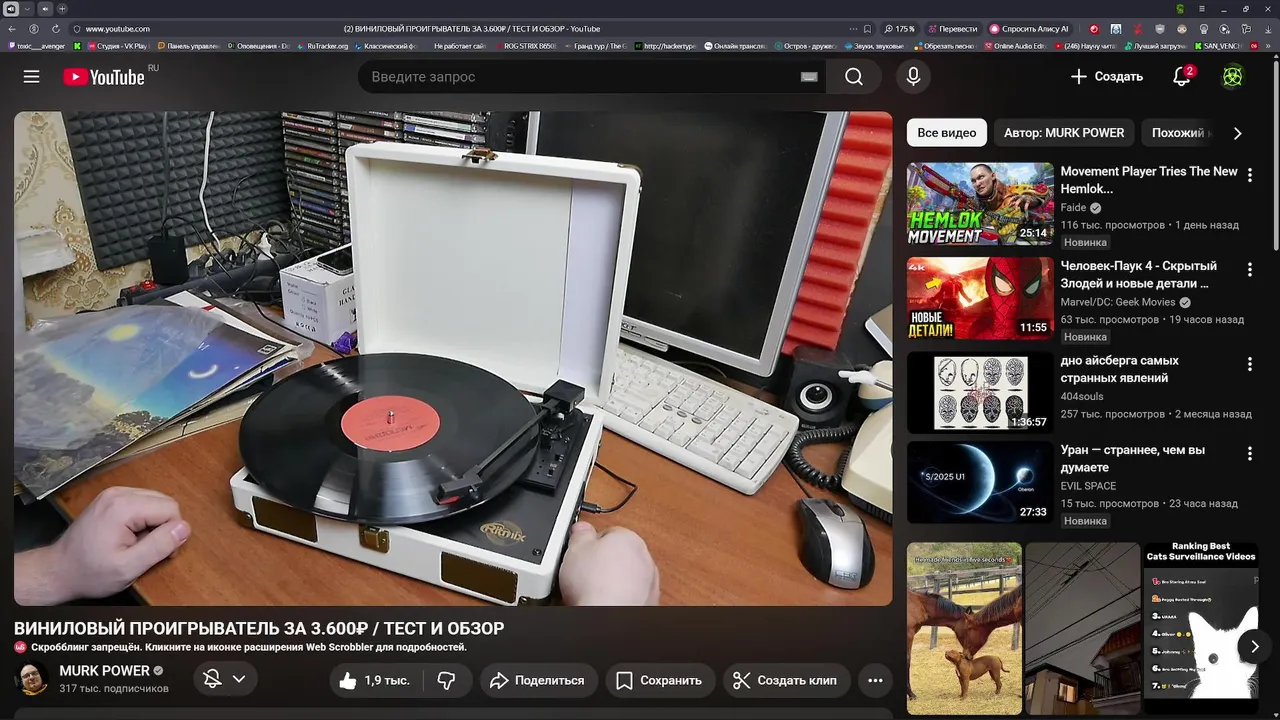This screenshot has height=720, width=1280.
Task: Open the YouTube hamburger guide menu
Action: tap(32, 77)
